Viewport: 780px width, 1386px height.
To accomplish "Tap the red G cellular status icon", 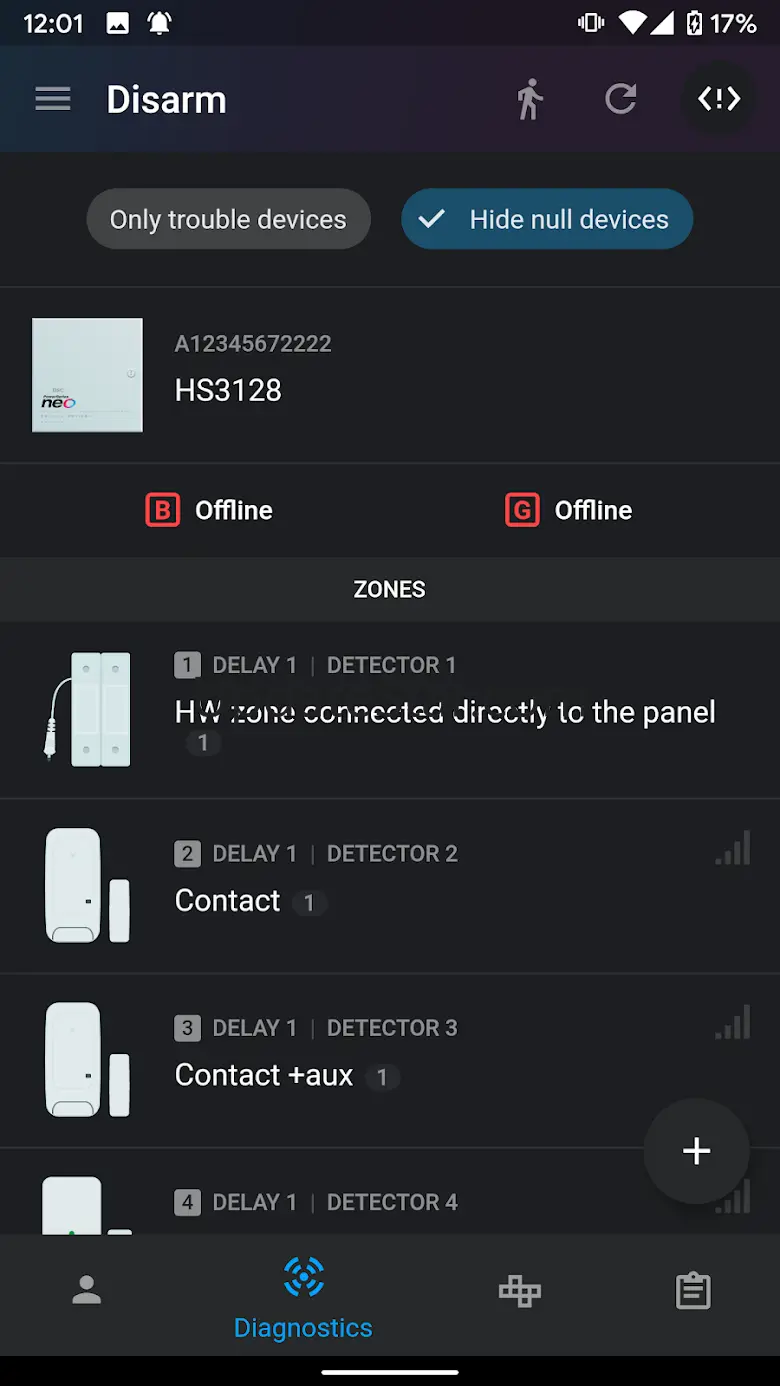I will tap(522, 510).
